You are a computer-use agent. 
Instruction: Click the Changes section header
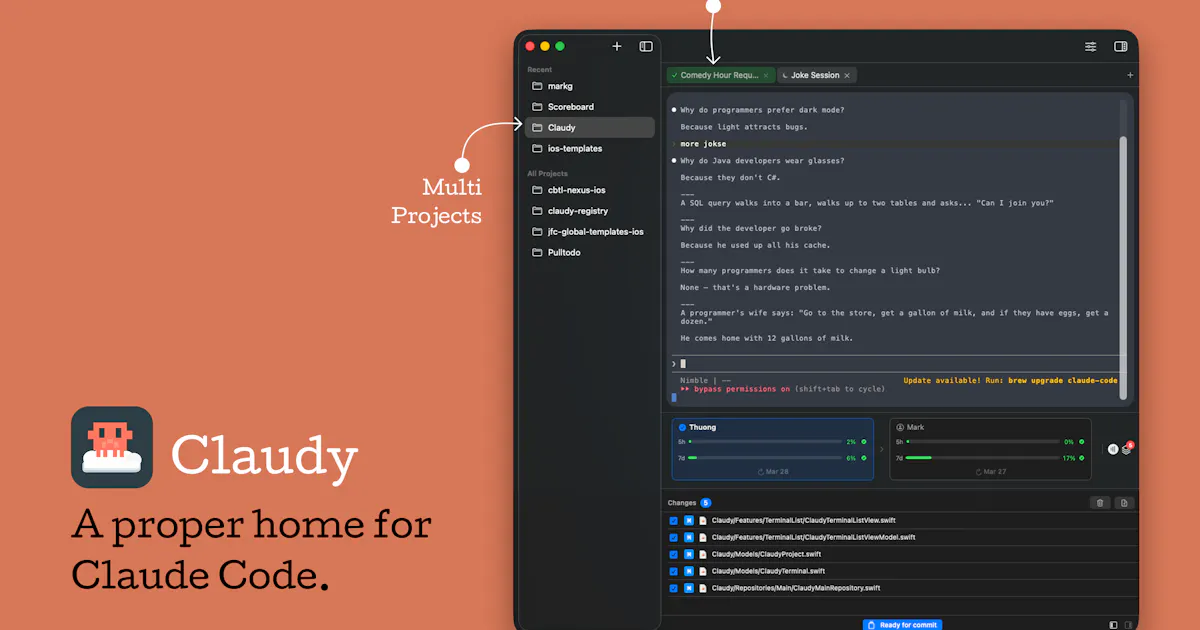click(682, 503)
